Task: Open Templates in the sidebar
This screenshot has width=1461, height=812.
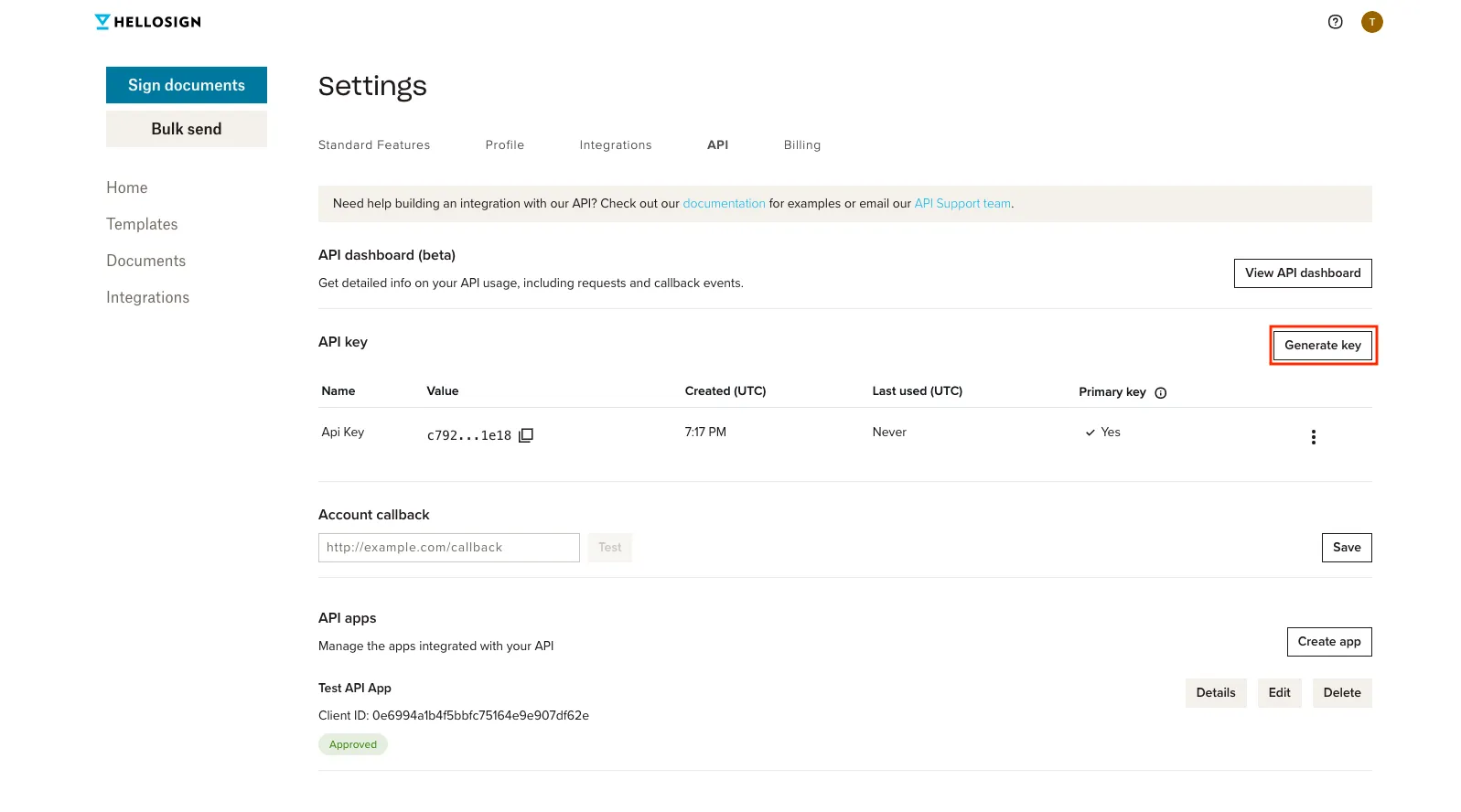Action: click(x=142, y=224)
